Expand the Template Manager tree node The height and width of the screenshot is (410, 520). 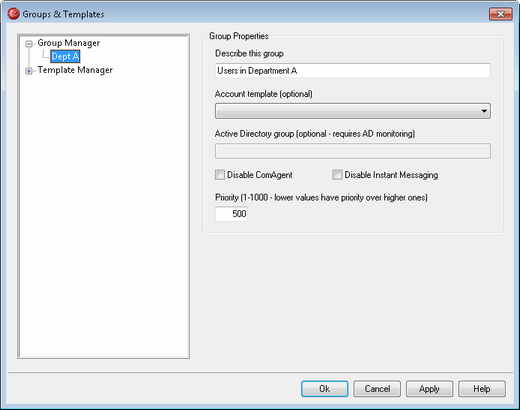[x=29, y=71]
